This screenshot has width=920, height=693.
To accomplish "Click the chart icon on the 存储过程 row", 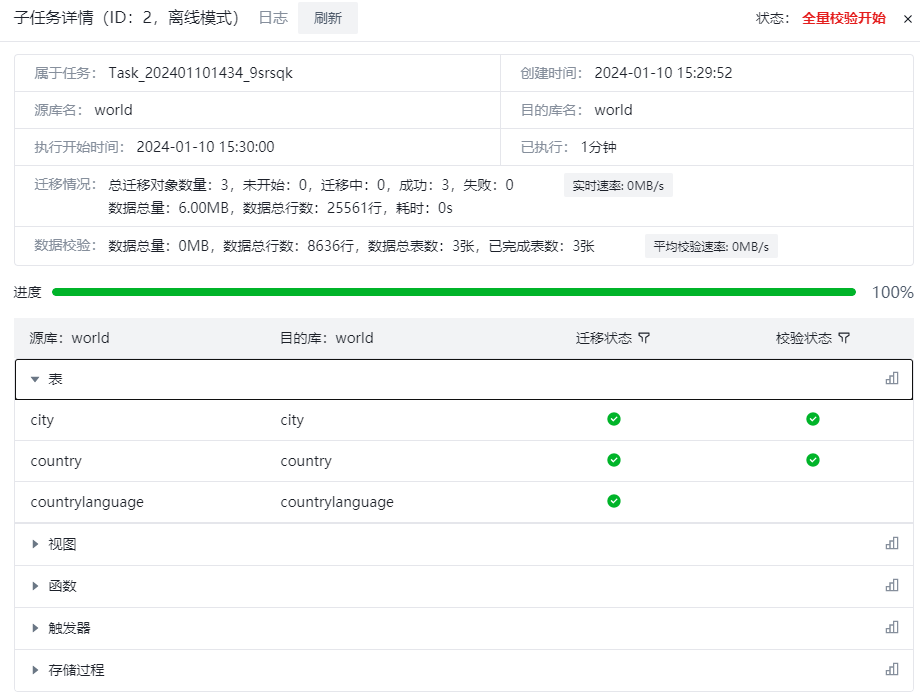I will click(891, 669).
